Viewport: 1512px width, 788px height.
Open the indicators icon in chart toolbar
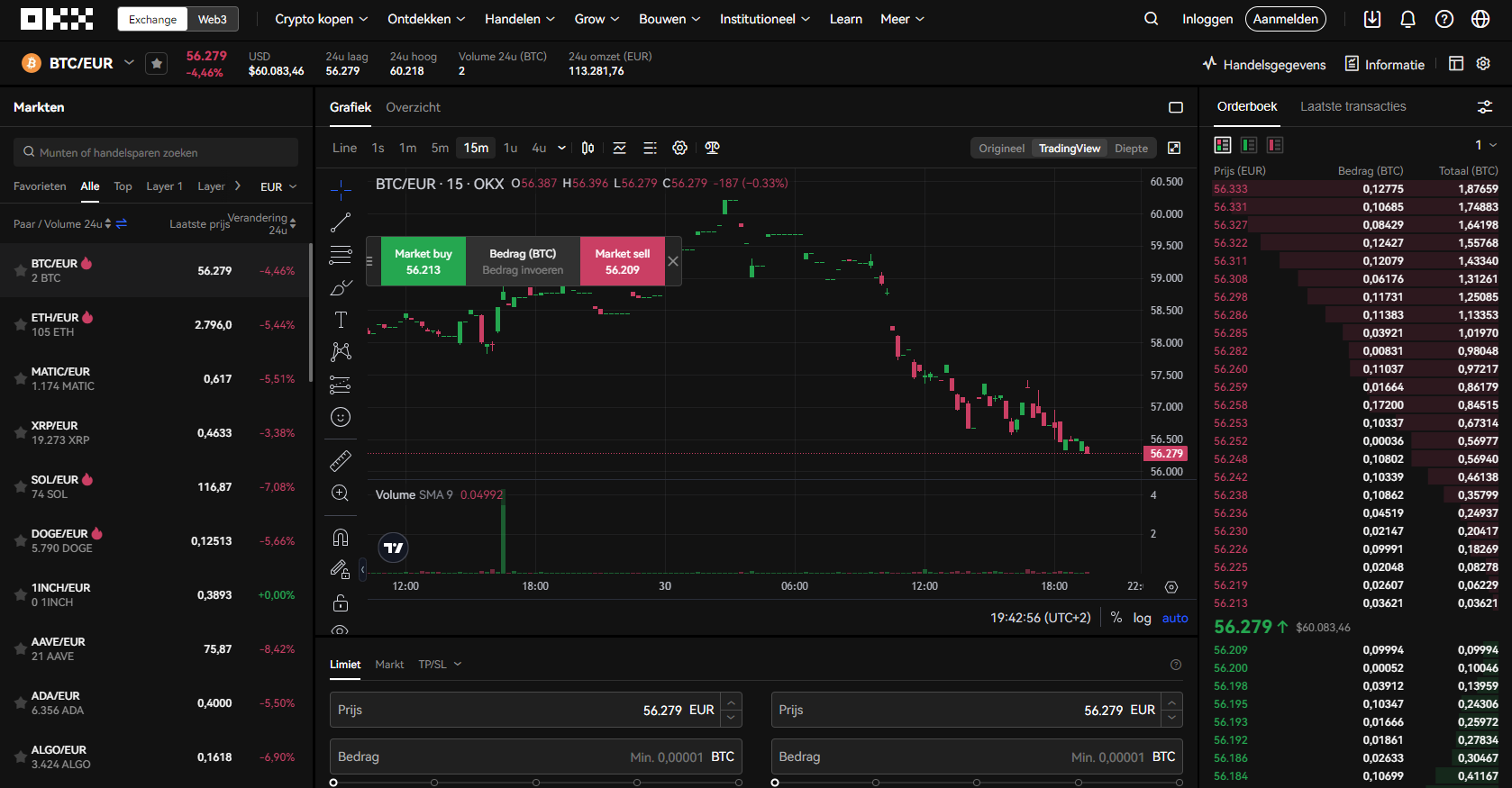[x=620, y=148]
